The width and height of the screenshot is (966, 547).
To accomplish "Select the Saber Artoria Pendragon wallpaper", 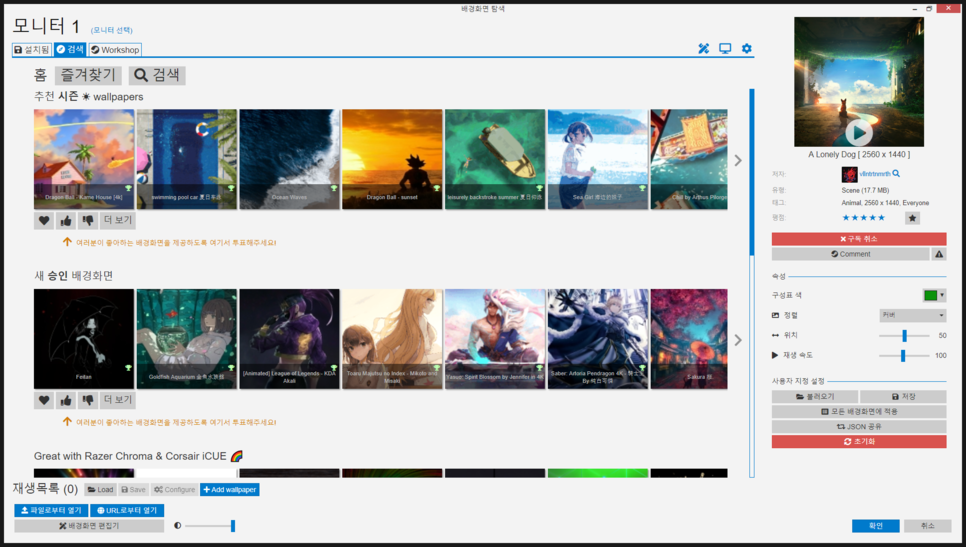I will click(598, 339).
